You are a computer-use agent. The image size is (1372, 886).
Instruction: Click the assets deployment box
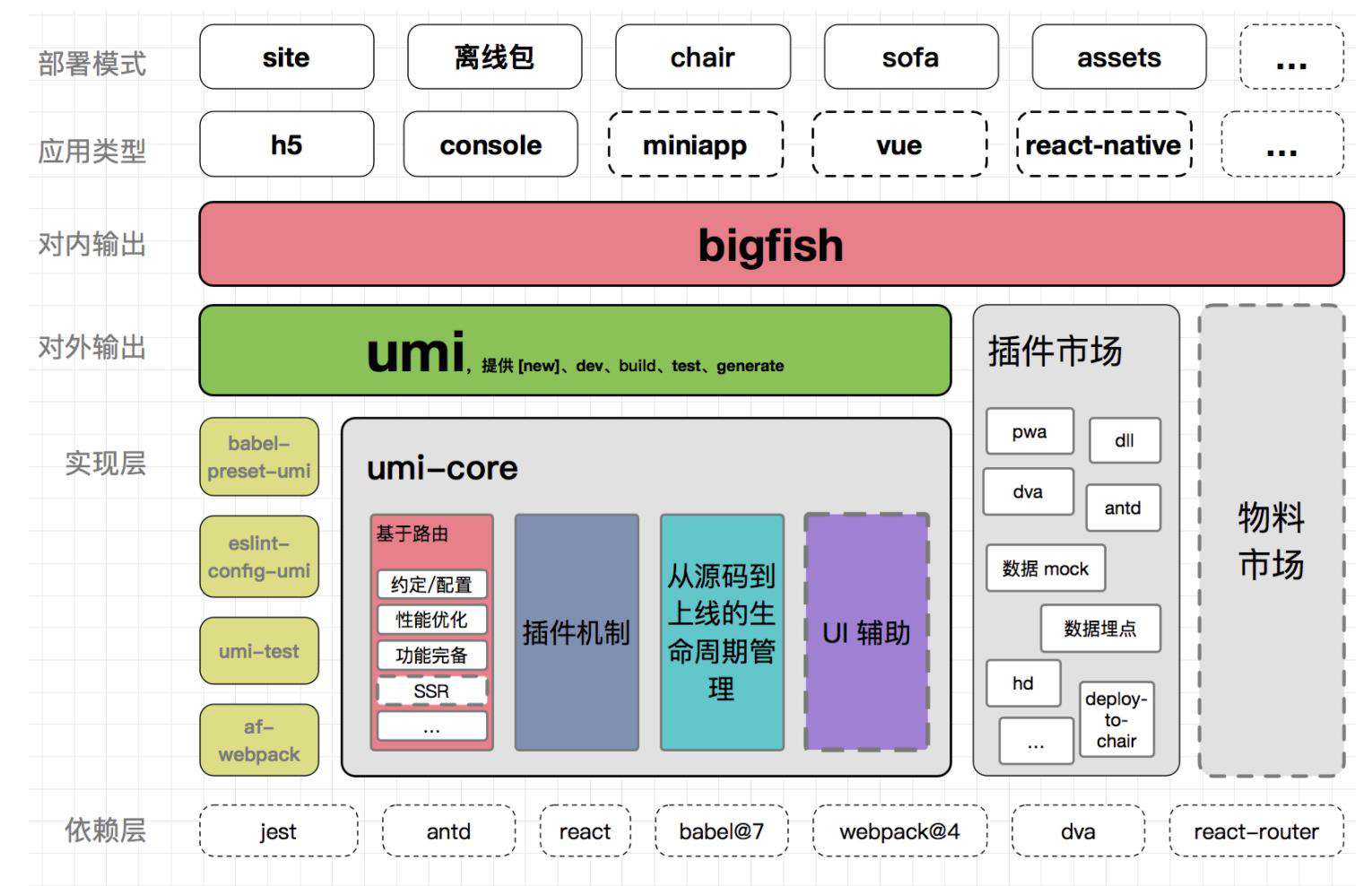tap(1118, 56)
